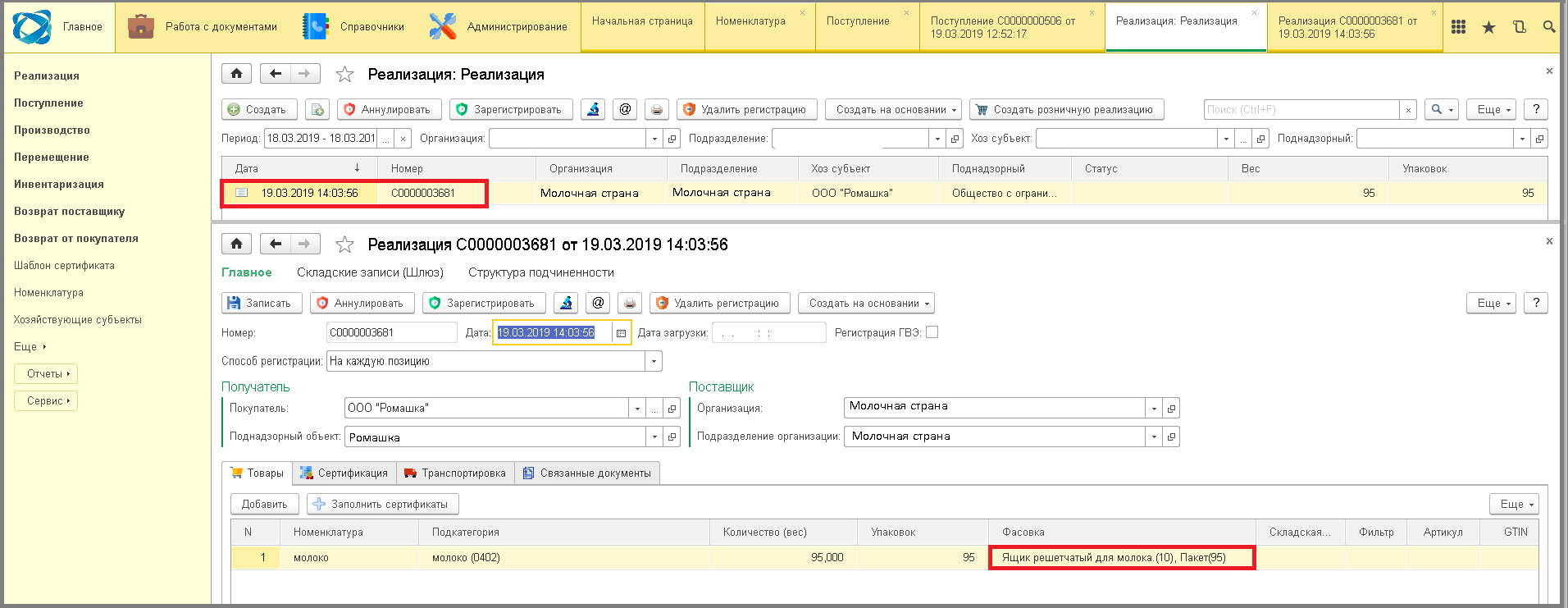Viewport: 1568px width, 608px height.
Task: Click the @ icon in the list toolbar
Action: [x=625, y=109]
